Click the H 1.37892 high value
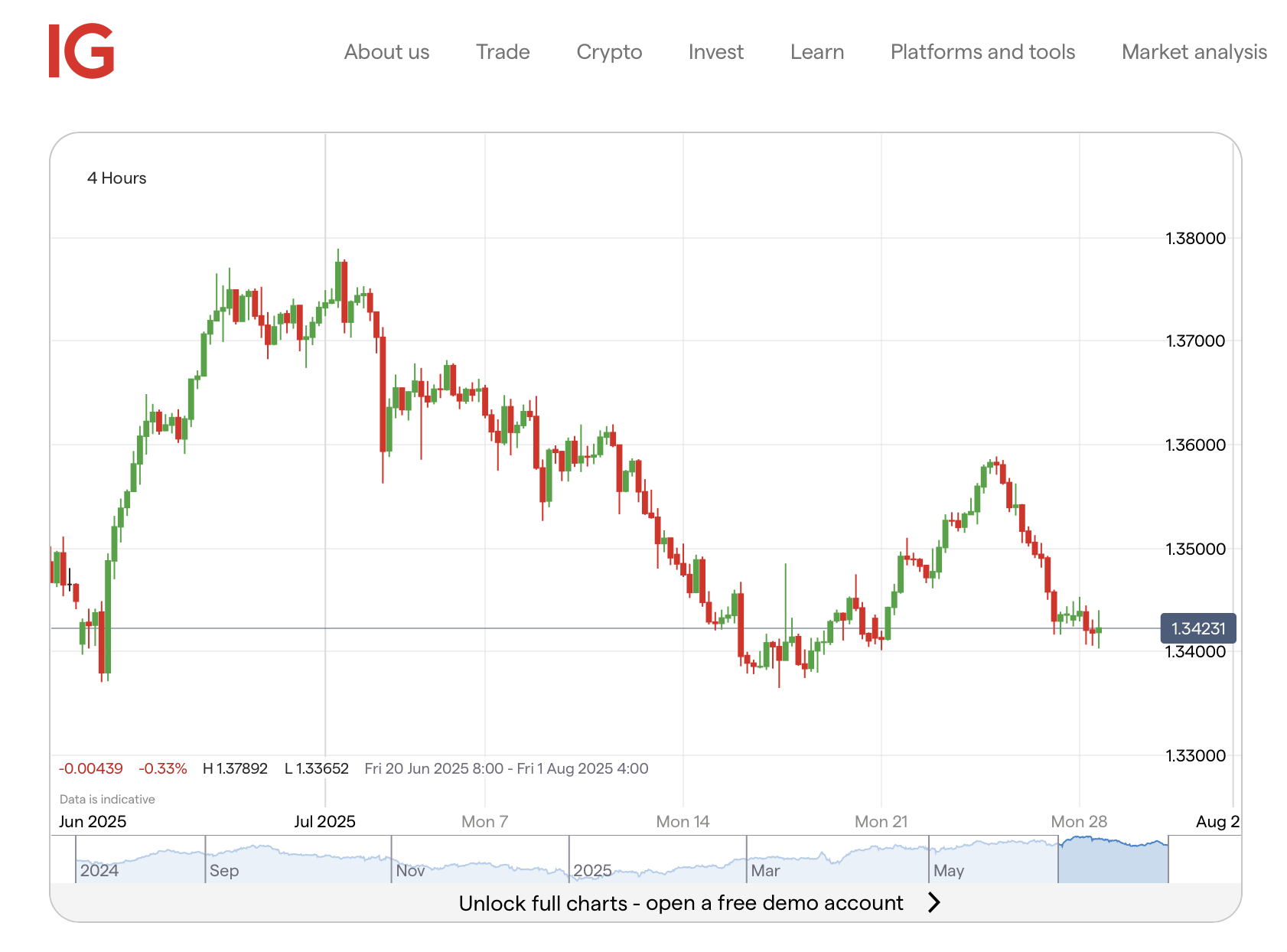Viewport: 1287px width, 952px height. tap(235, 769)
